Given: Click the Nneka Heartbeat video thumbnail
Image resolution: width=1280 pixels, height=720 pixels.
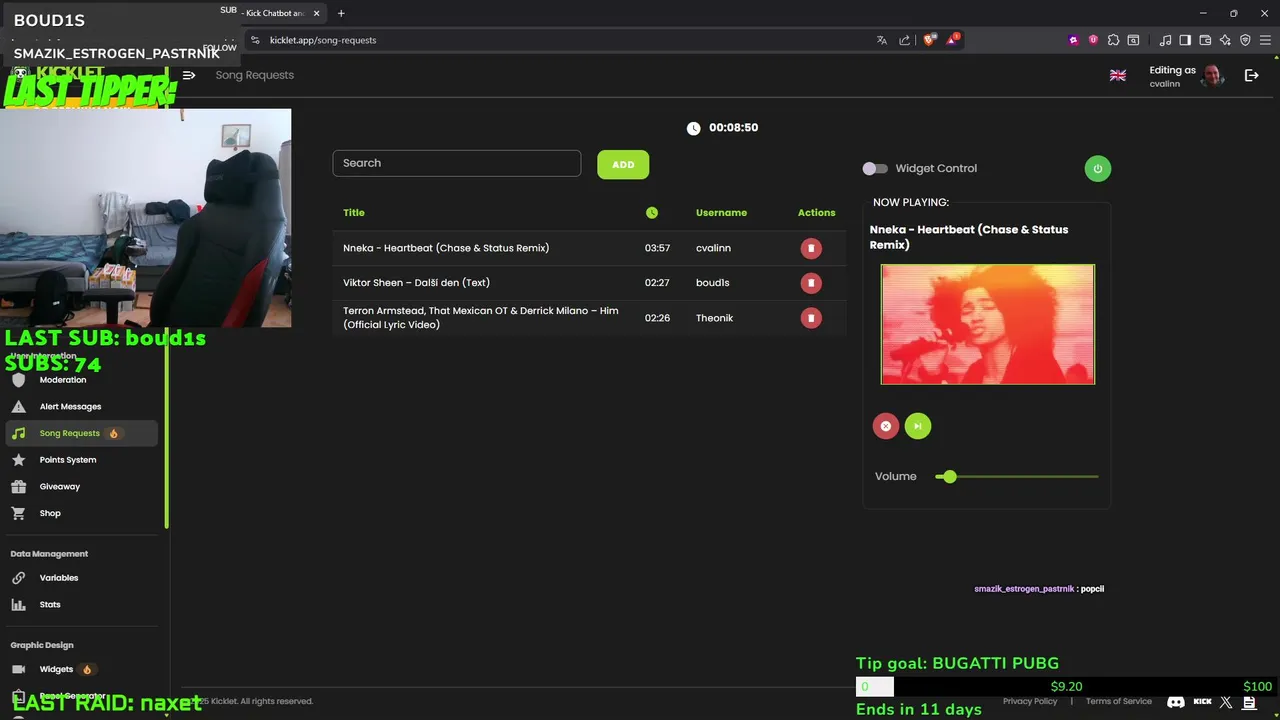Looking at the screenshot, I should (x=988, y=324).
